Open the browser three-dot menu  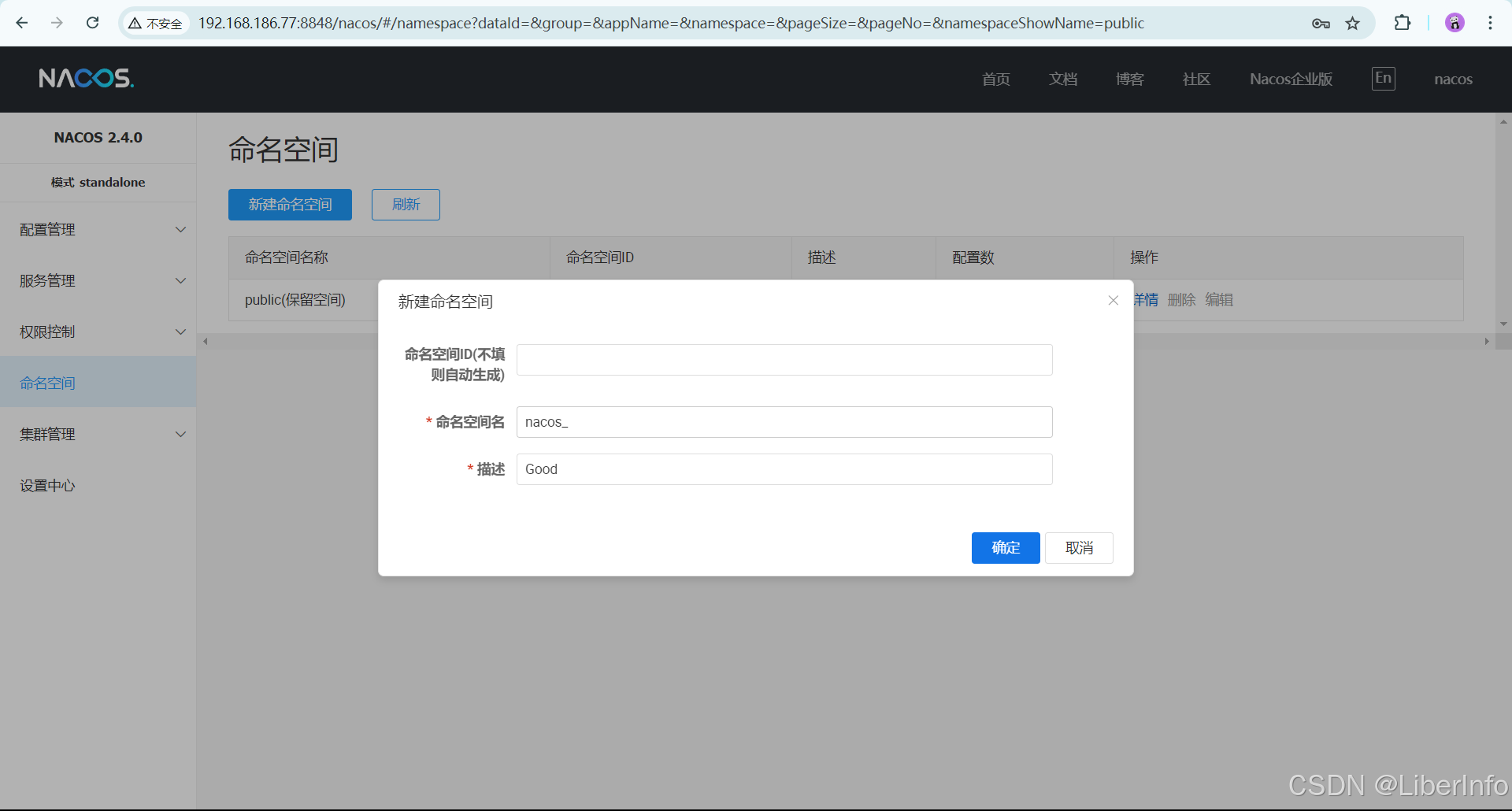click(1490, 23)
